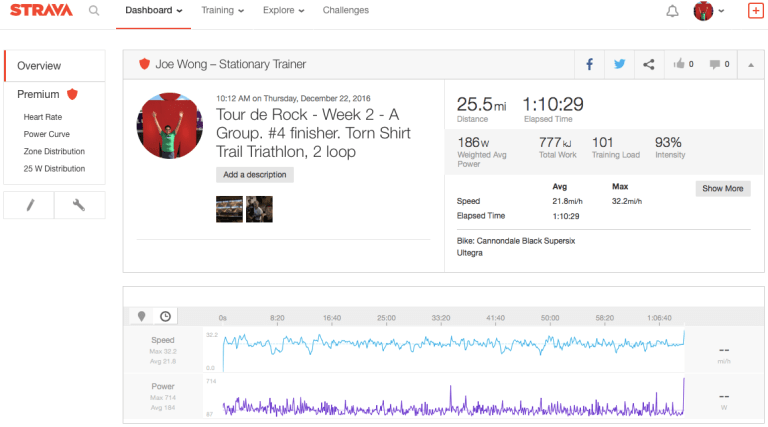Open the notifications bell
This screenshot has width=768, height=427.
[x=672, y=11]
